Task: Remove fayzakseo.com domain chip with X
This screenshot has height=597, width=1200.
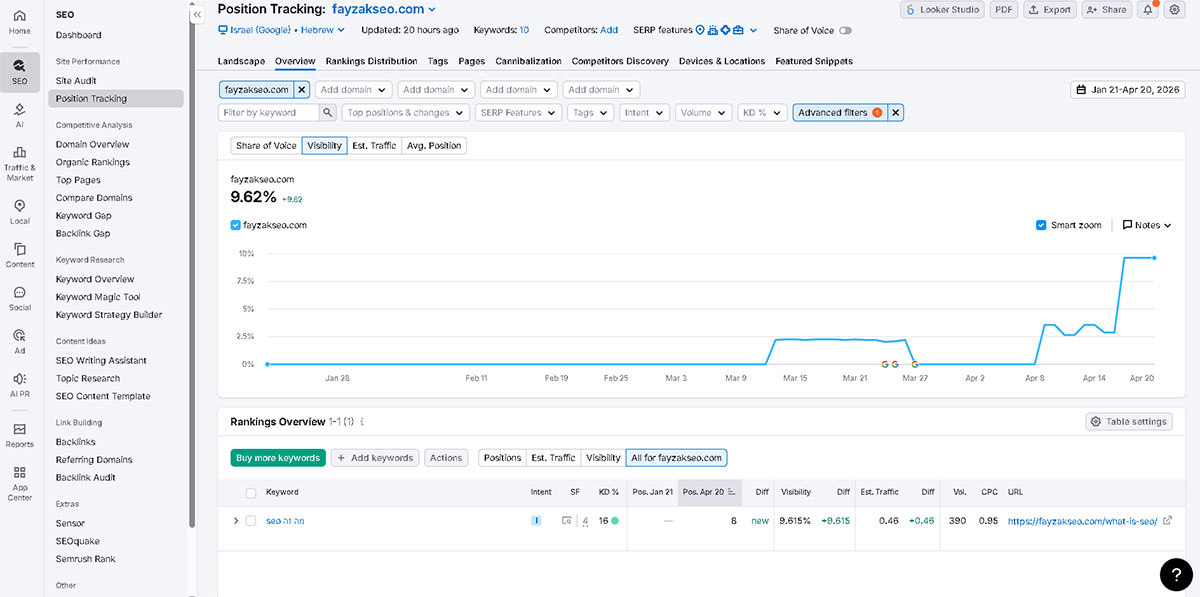Action: (x=302, y=90)
